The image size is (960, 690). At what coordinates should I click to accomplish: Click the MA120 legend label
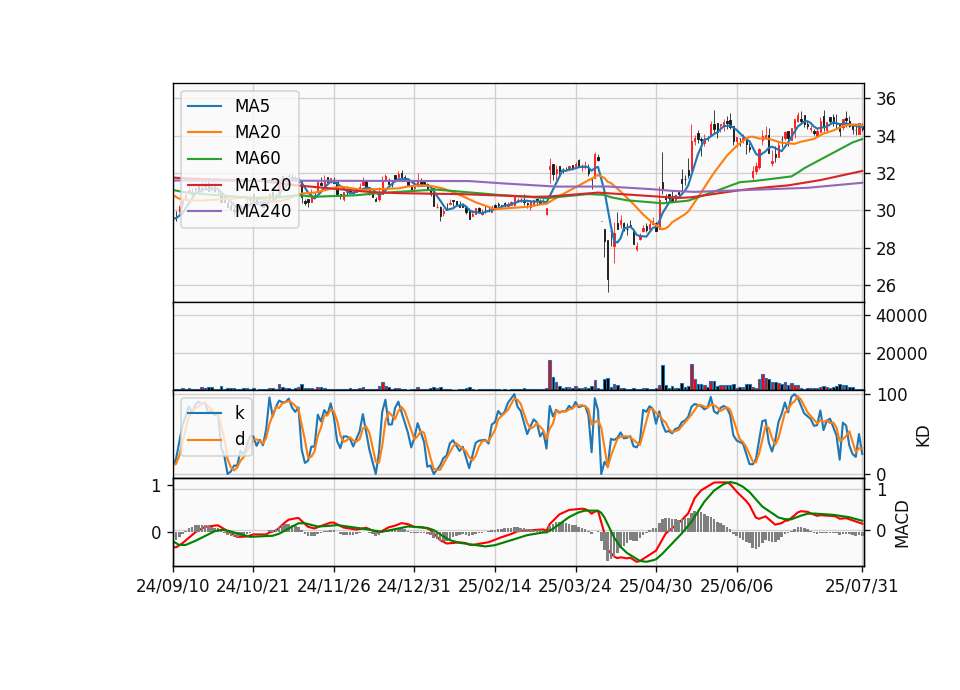pos(263,185)
